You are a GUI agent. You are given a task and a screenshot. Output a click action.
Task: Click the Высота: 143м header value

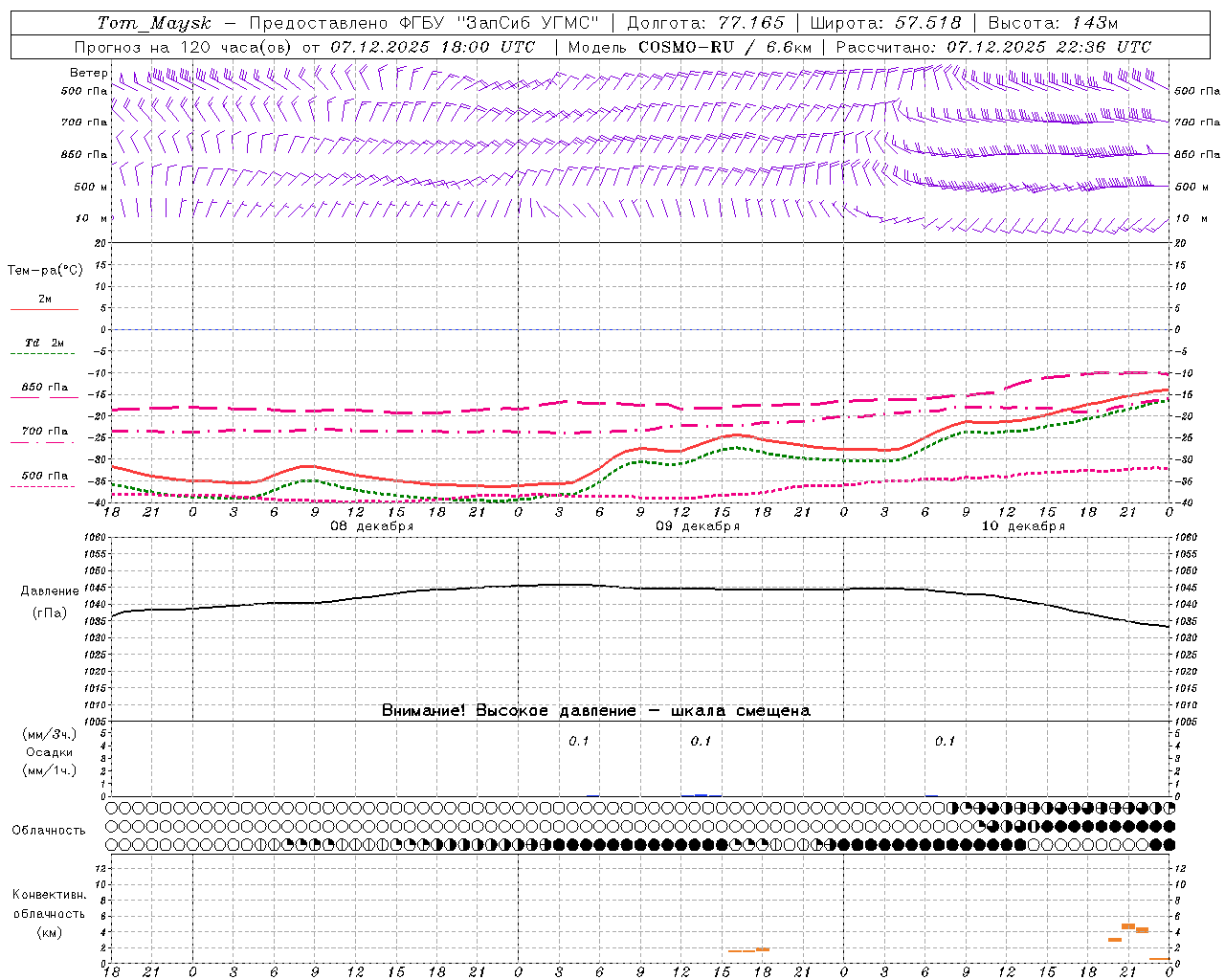tap(1053, 23)
